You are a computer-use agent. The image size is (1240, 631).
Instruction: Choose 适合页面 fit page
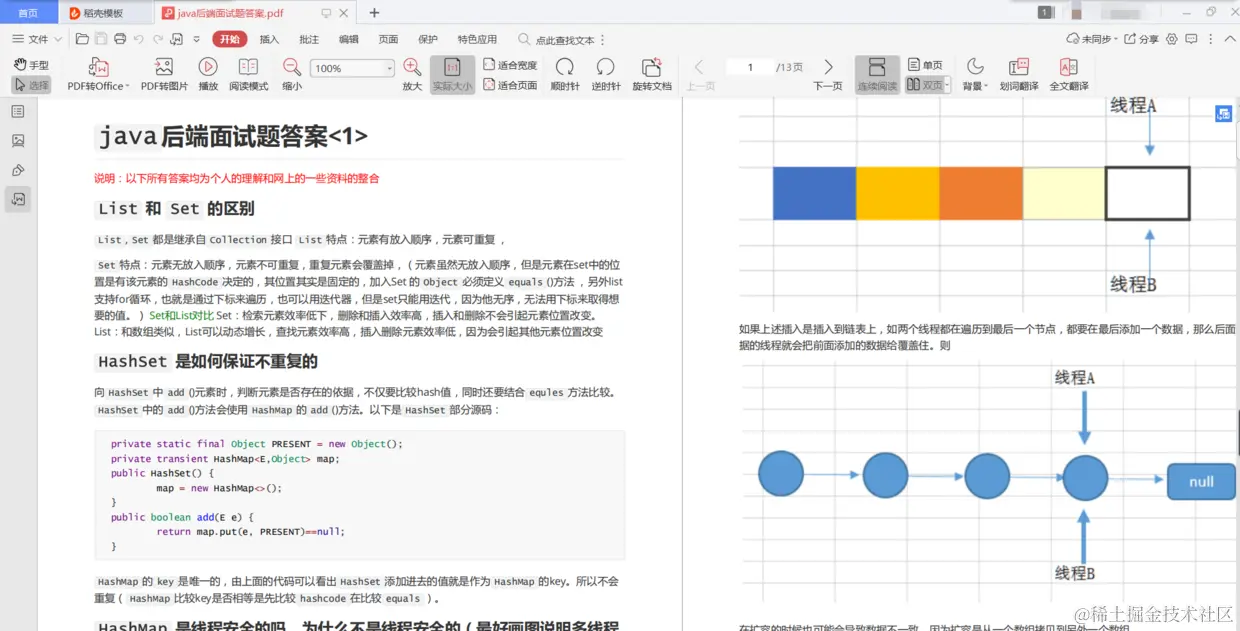510,86
